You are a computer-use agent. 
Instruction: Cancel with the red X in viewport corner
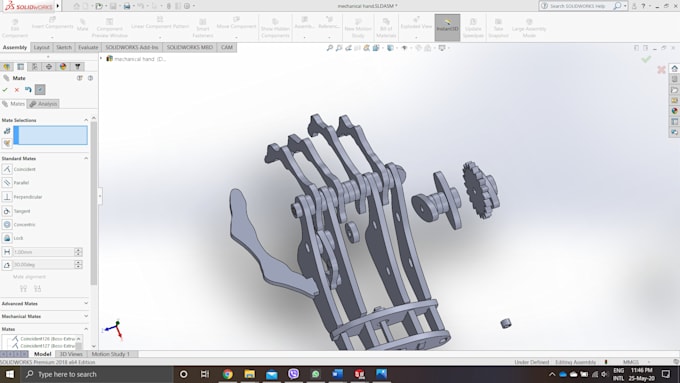661,69
